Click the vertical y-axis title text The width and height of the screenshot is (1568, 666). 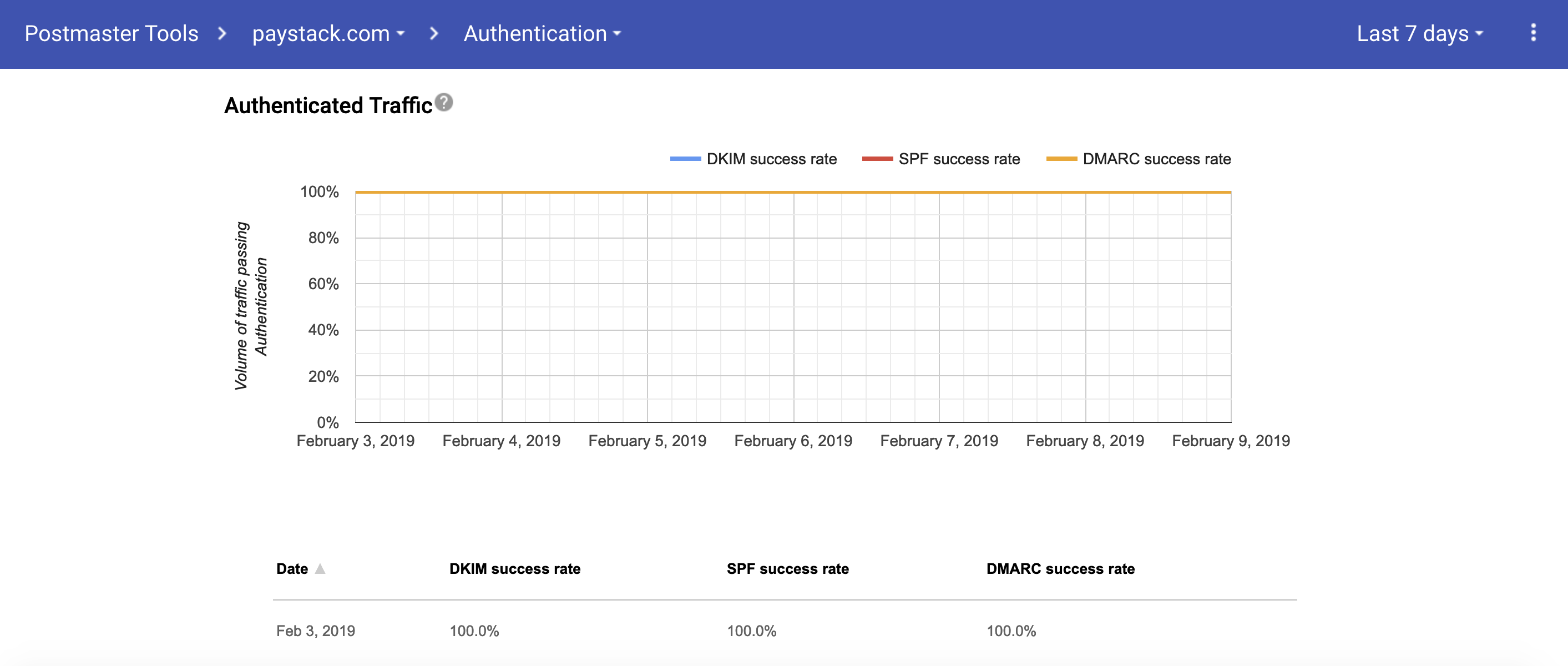point(251,306)
